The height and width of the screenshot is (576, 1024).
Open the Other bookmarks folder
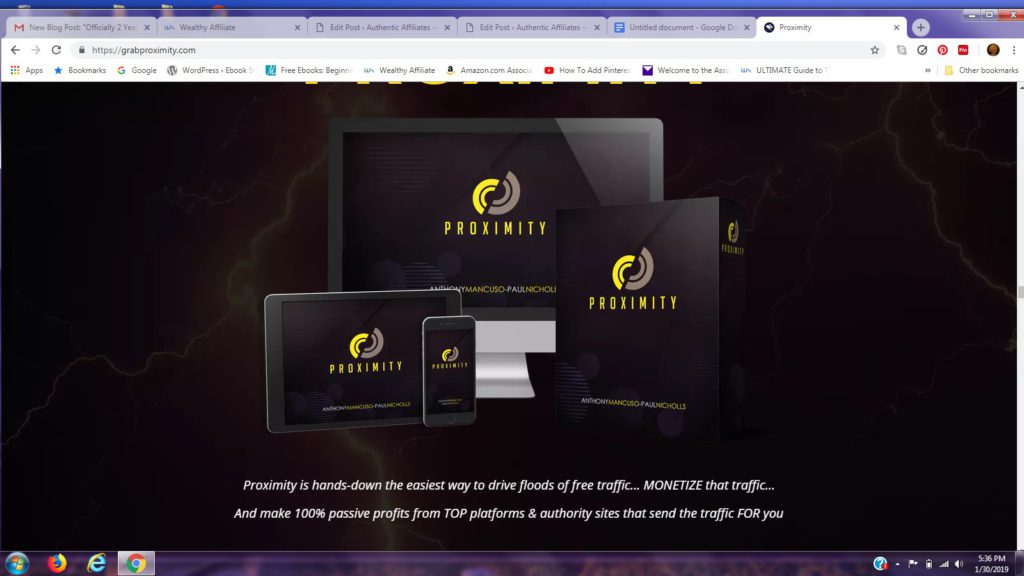tap(981, 70)
